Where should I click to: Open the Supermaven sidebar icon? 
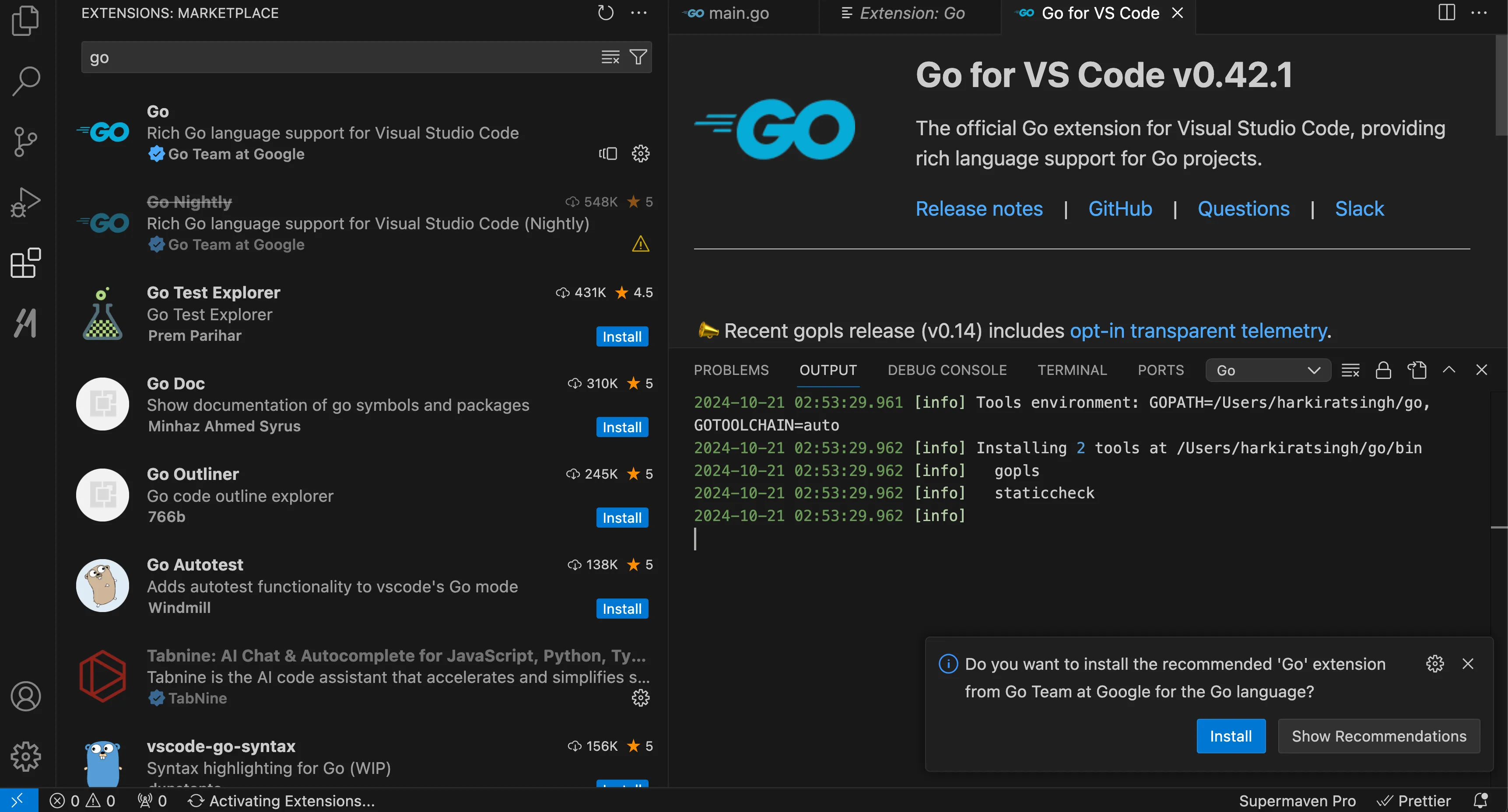point(25,322)
